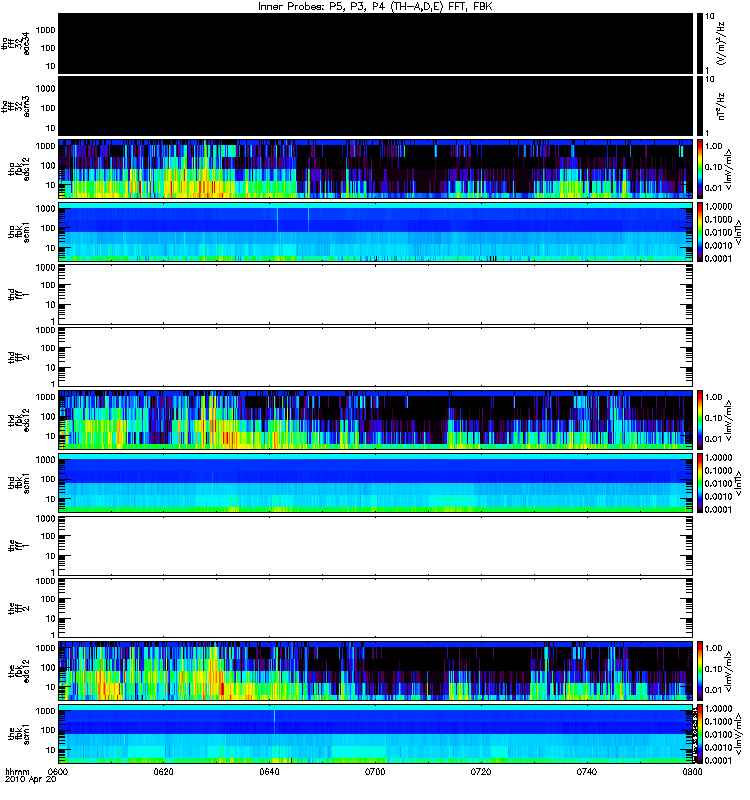The width and height of the screenshot is (750, 800).
Task: Click the tha fbk edc12 rainbow color bar
Action: (x=699, y=169)
